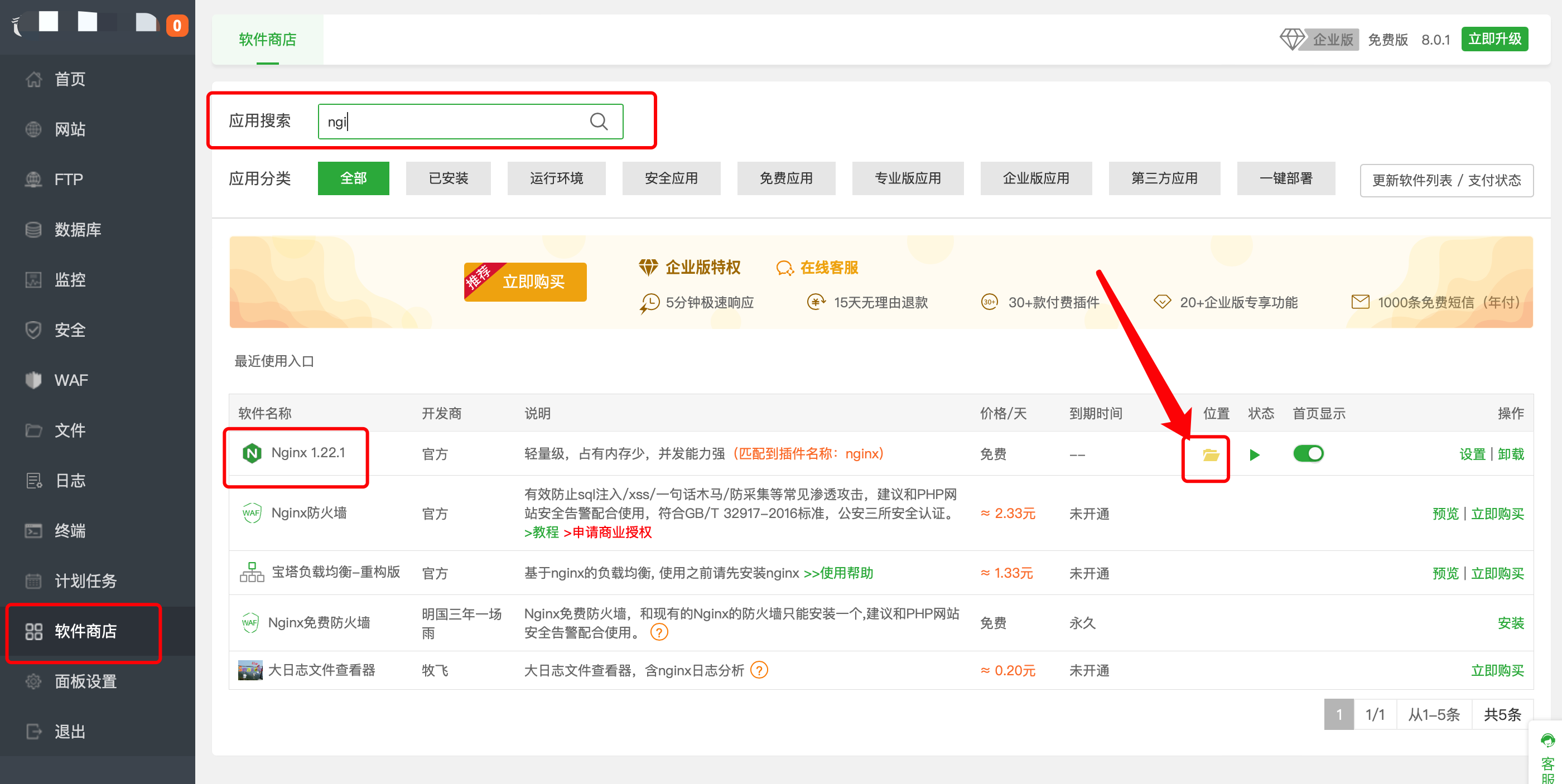This screenshot has width=1562, height=784.
Task: Click 立即购买 for Nginx防火墙
Action: [x=1497, y=514]
